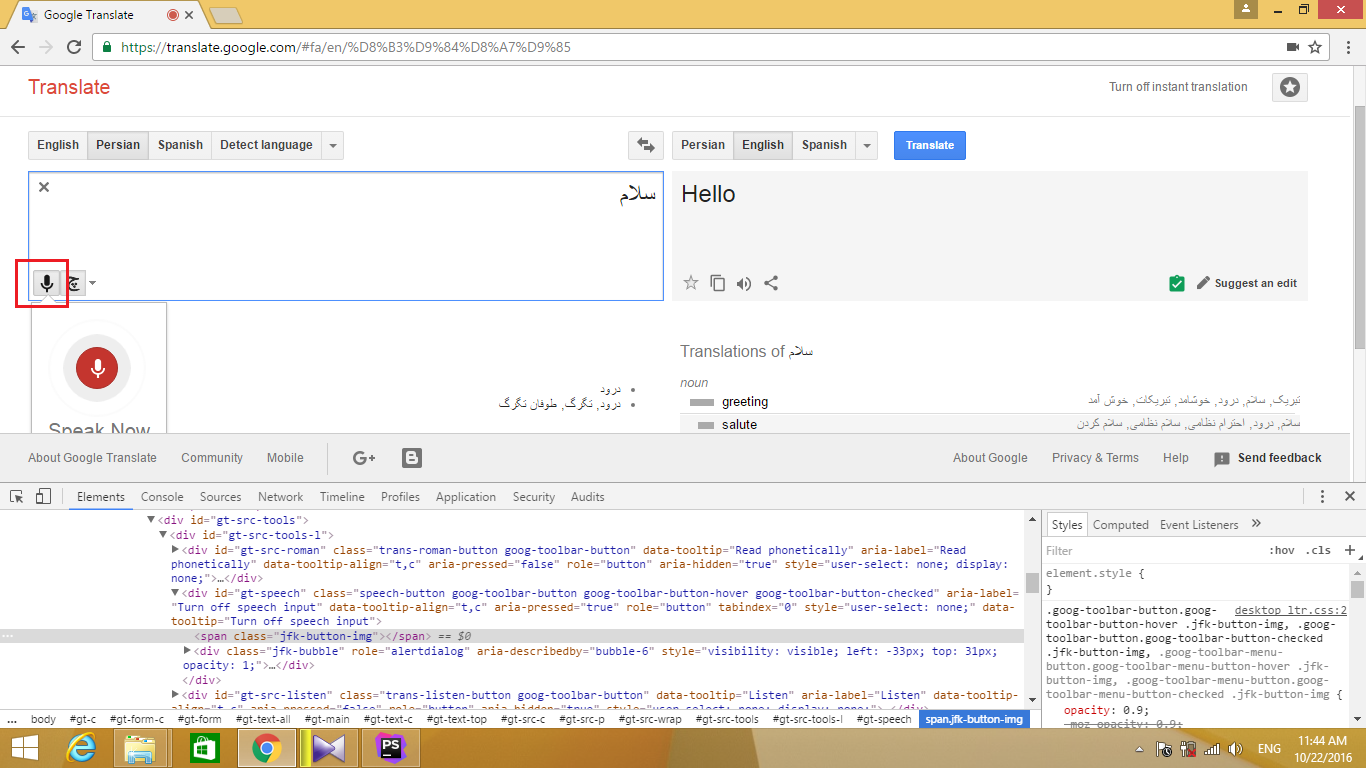Viewport: 1366px width, 768px height.
Task: Open Internet Explorer from the taskbar
Action: click(x=80, y=748)
